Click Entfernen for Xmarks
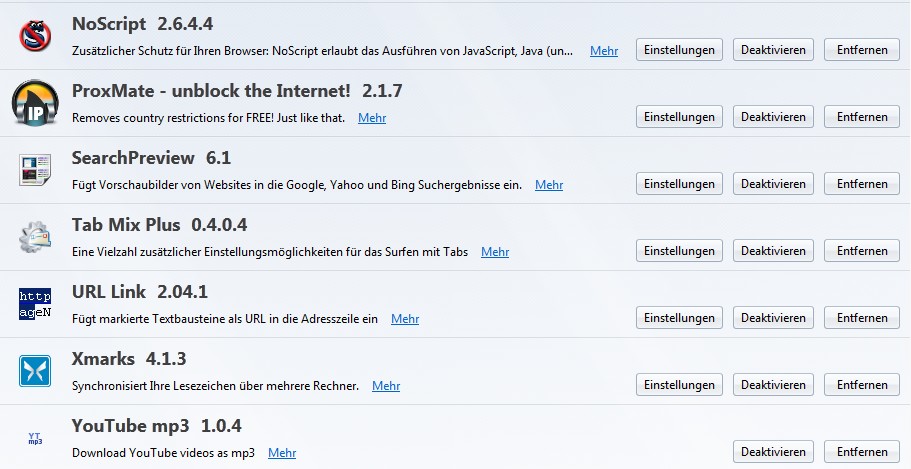This screenshot has width=911, height=469. [862, 385]
